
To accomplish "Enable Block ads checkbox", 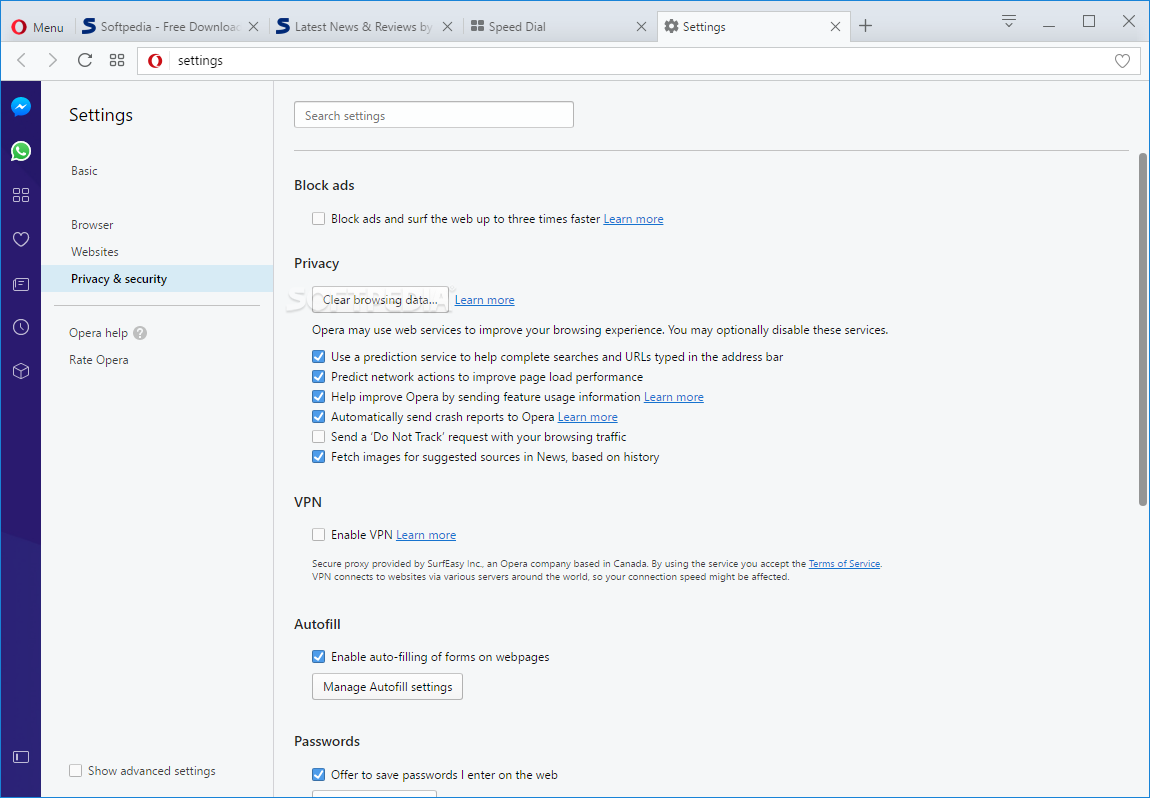I will pos(318,219).
